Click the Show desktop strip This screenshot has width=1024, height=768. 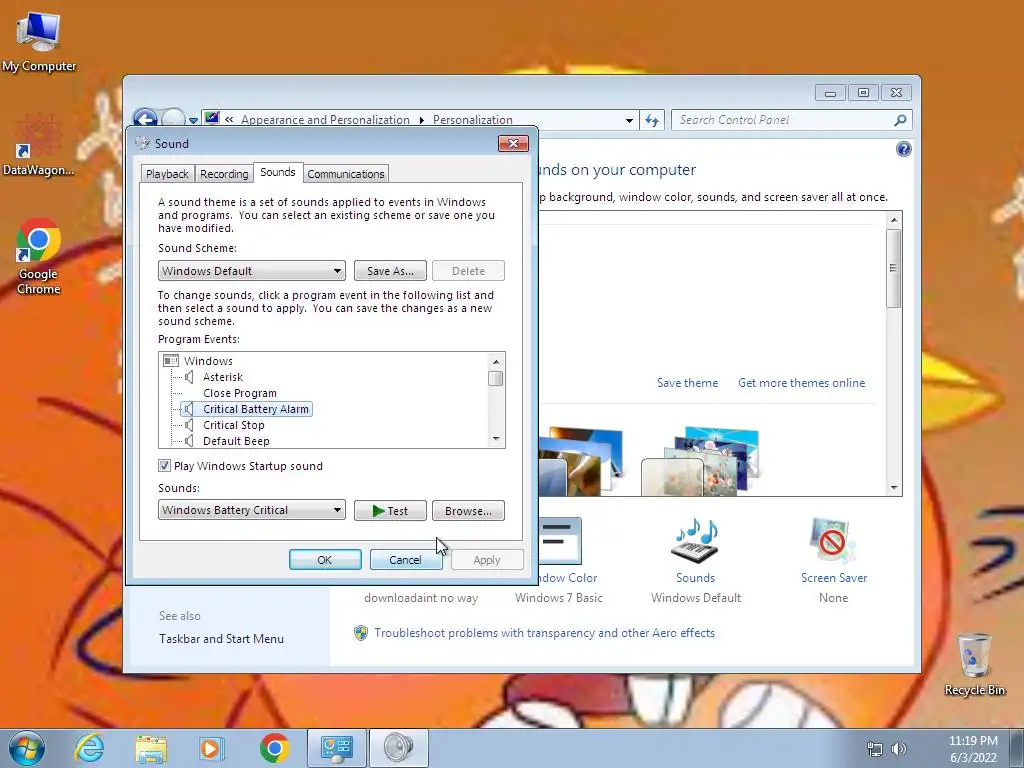point(1017,748)
